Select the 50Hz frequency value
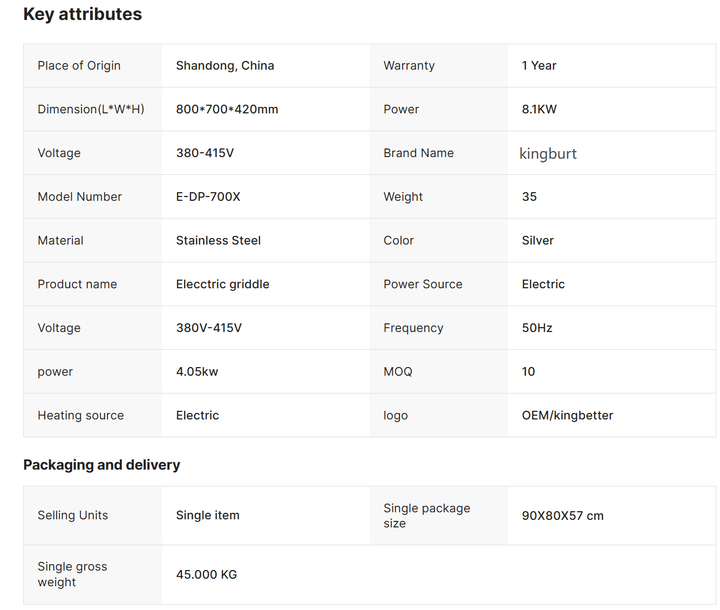Screen dimensions: 720x610 (x=537, y=328)
